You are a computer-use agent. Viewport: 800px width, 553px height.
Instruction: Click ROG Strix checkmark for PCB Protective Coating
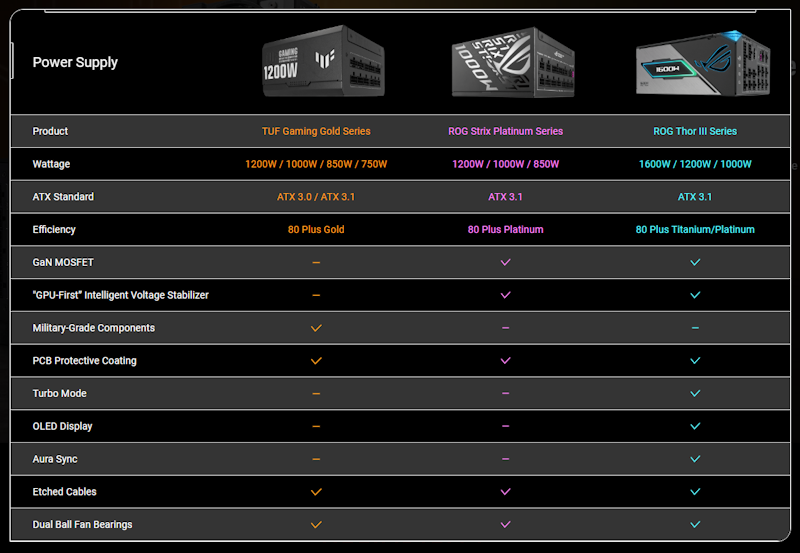(505, 360)
